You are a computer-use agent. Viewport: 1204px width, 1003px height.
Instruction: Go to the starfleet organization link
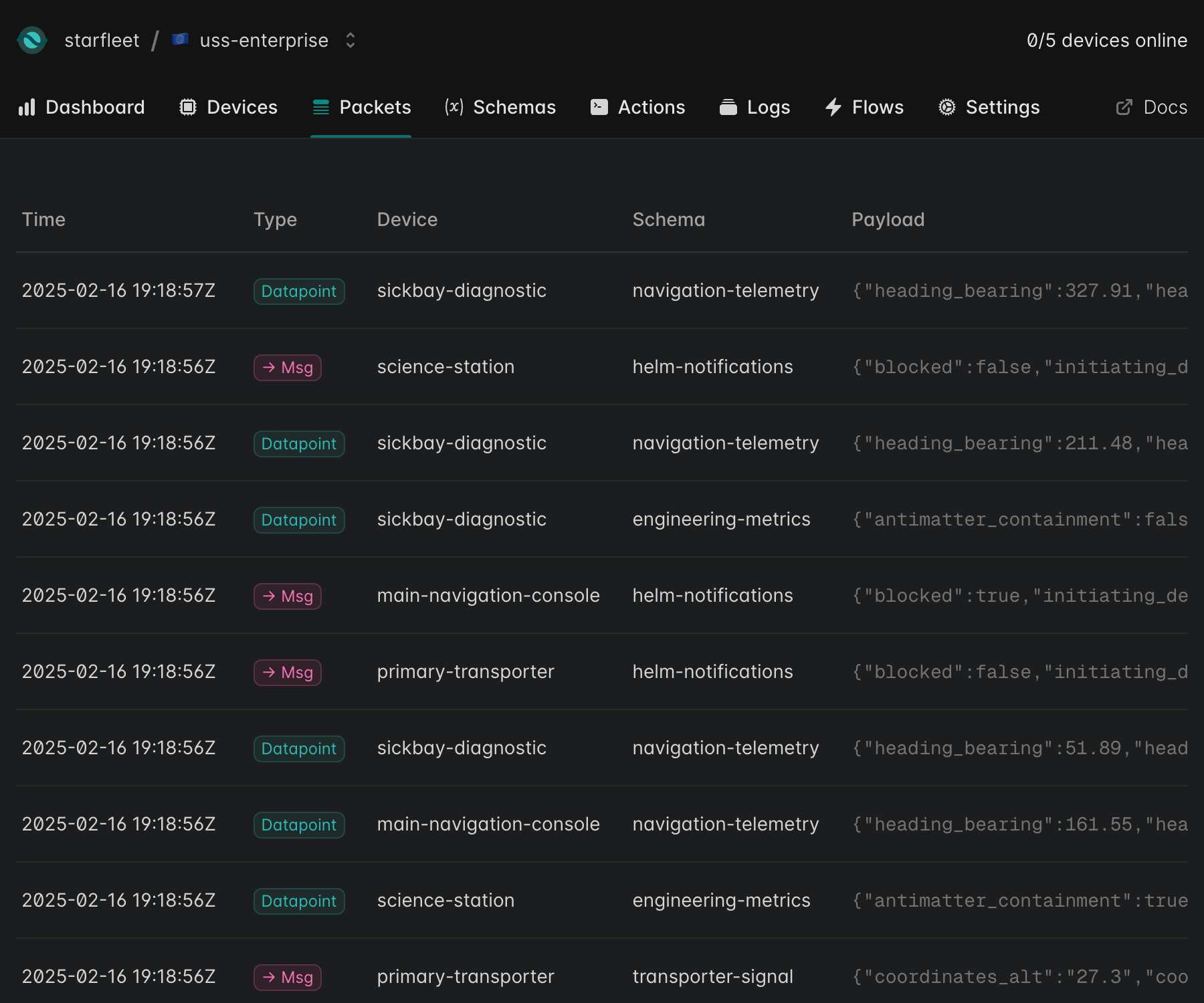pyautogui.click(x=102, y=40)
